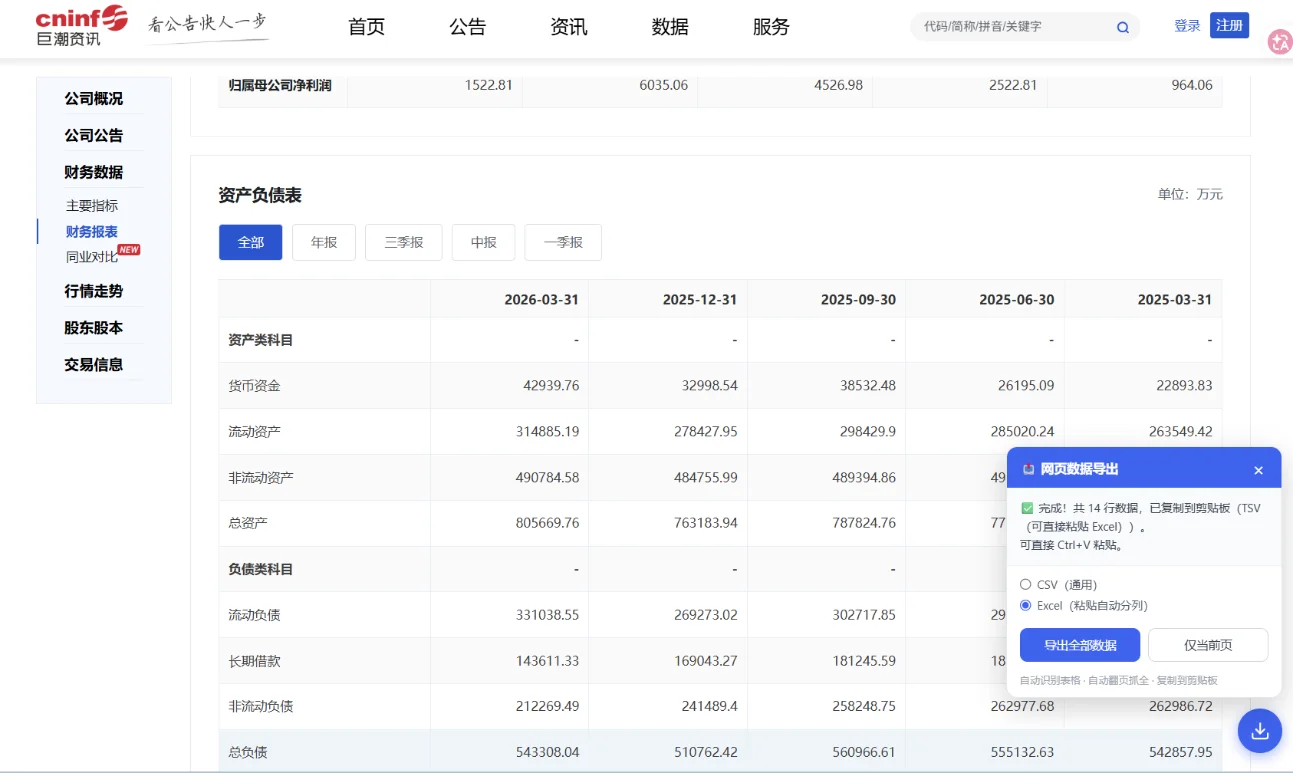The image size is (1293, 773).
Task: Click the 长期借款 row label
Action: coord(254,661)
